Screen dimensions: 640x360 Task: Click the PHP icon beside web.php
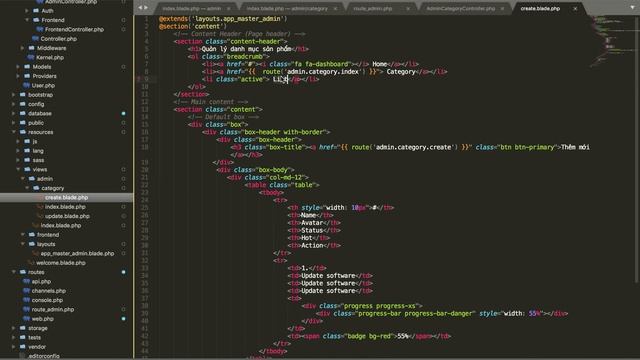pos(27,319)
